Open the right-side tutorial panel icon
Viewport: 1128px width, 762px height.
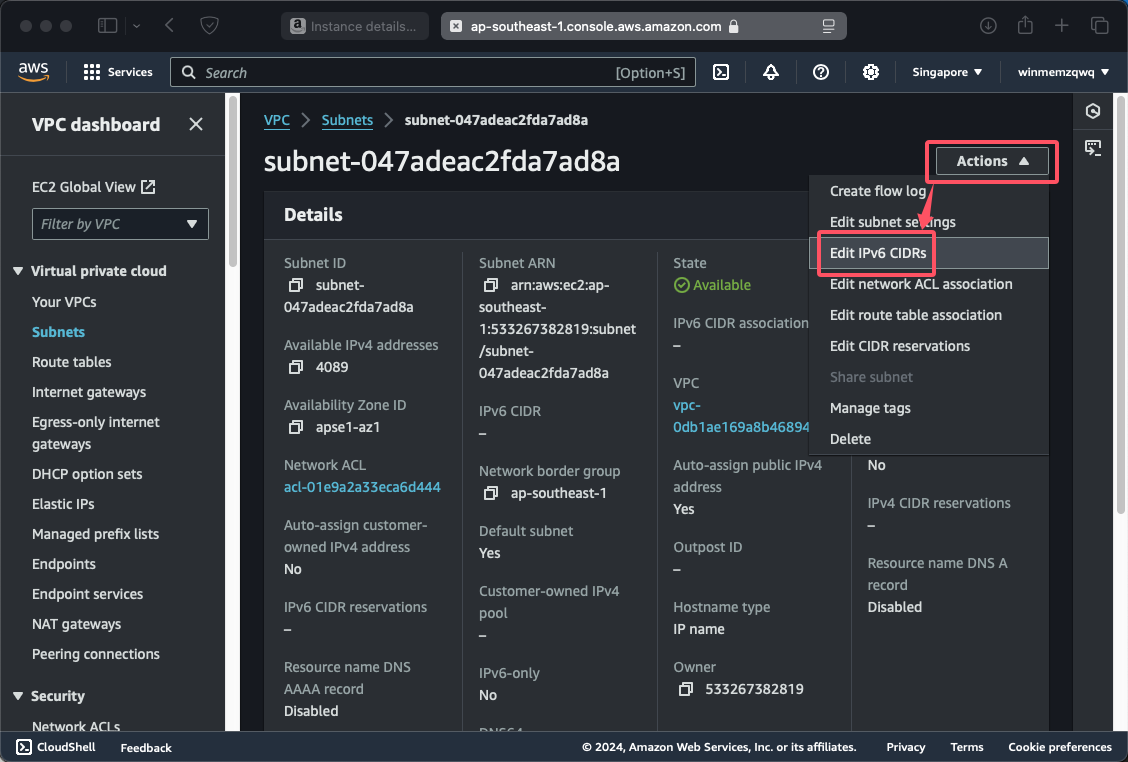click(1093, 148)
